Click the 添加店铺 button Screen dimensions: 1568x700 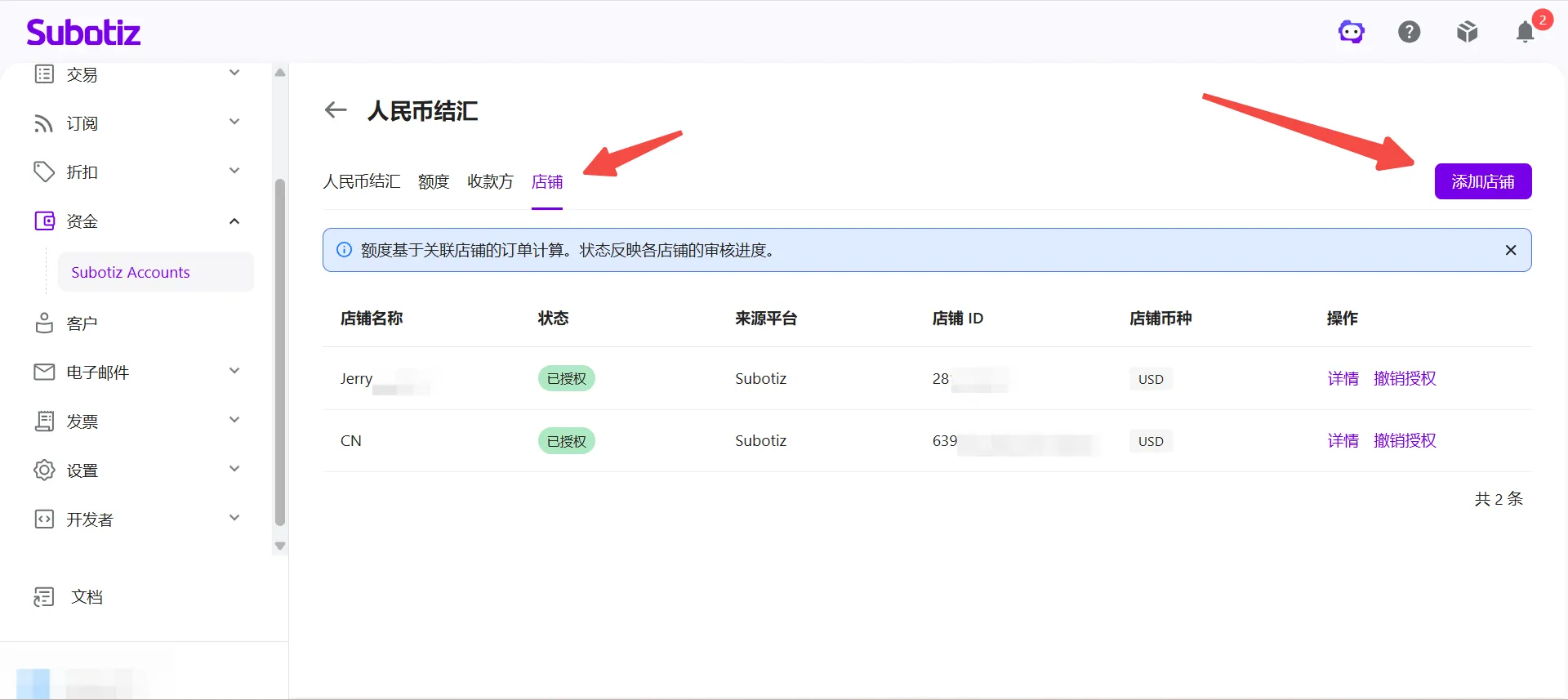[1483, 181]
